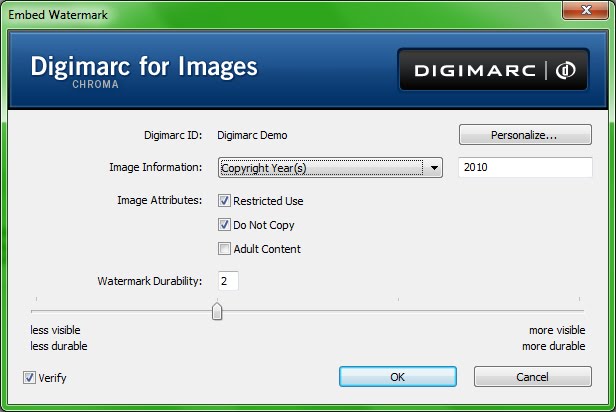Click the Personalize... button
This screenshot has width=616, height=412.
[x=525, y=135]
